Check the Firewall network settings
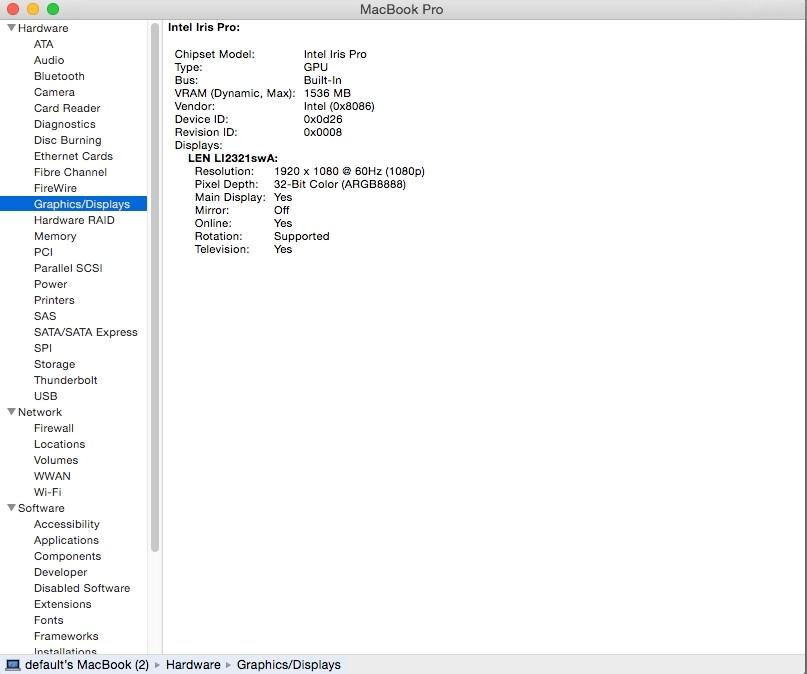This screenshot has width=807, height=674. pyautogui.click(x=54, y=428)
